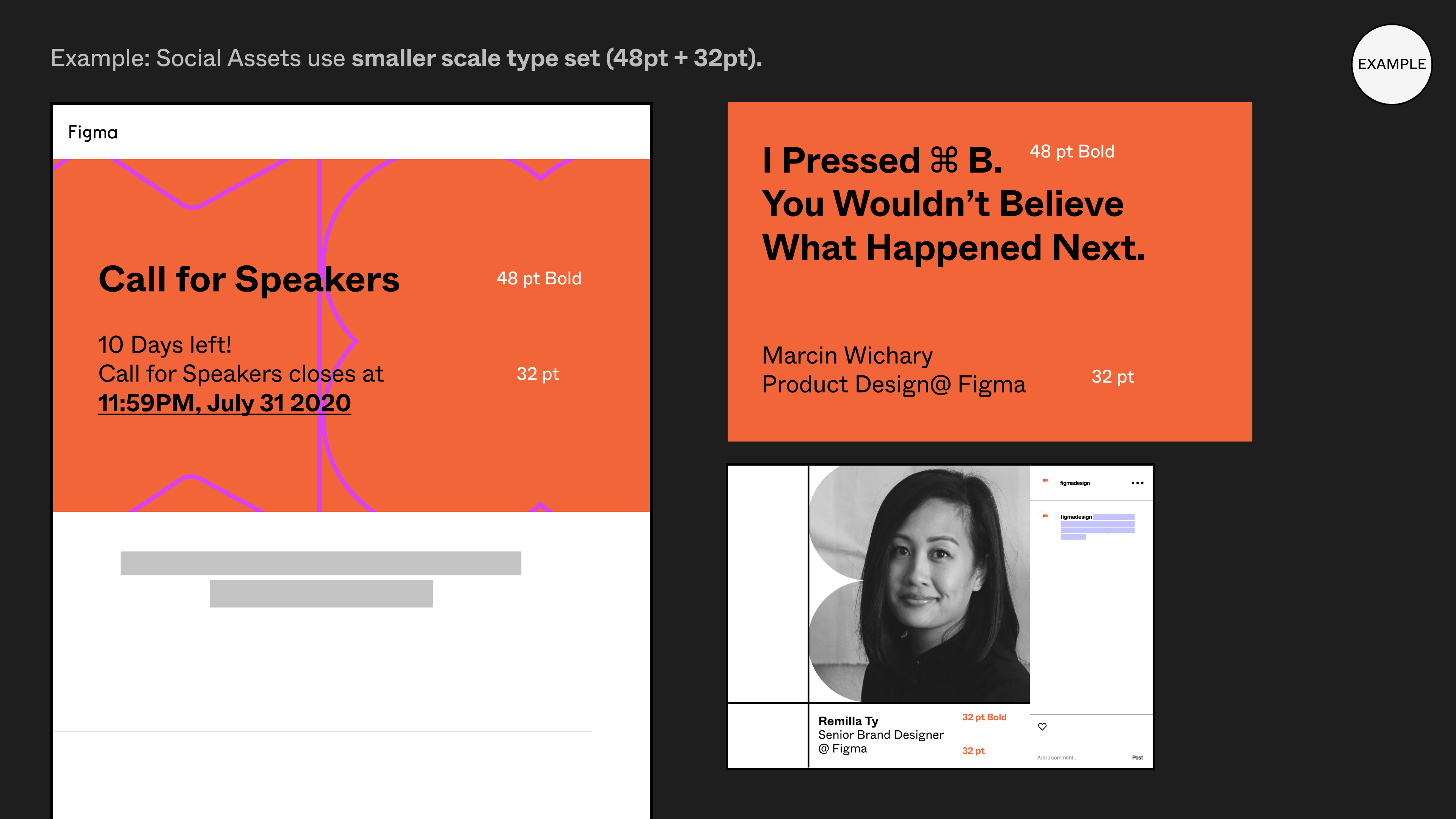The height and width of the screenshot is (819, 1456).
Task: Click the Figma logo in the page header
Action: click(x=93, y=132)
